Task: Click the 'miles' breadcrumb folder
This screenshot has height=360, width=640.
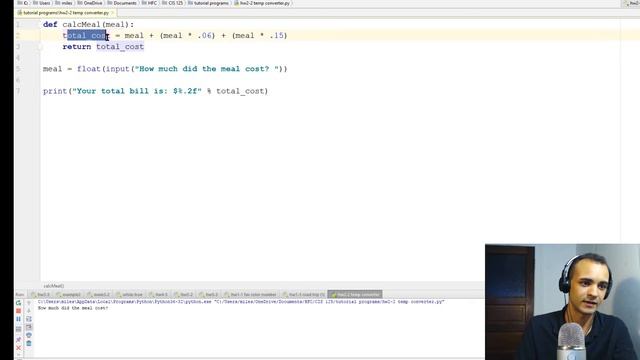Action: point(64,3)
